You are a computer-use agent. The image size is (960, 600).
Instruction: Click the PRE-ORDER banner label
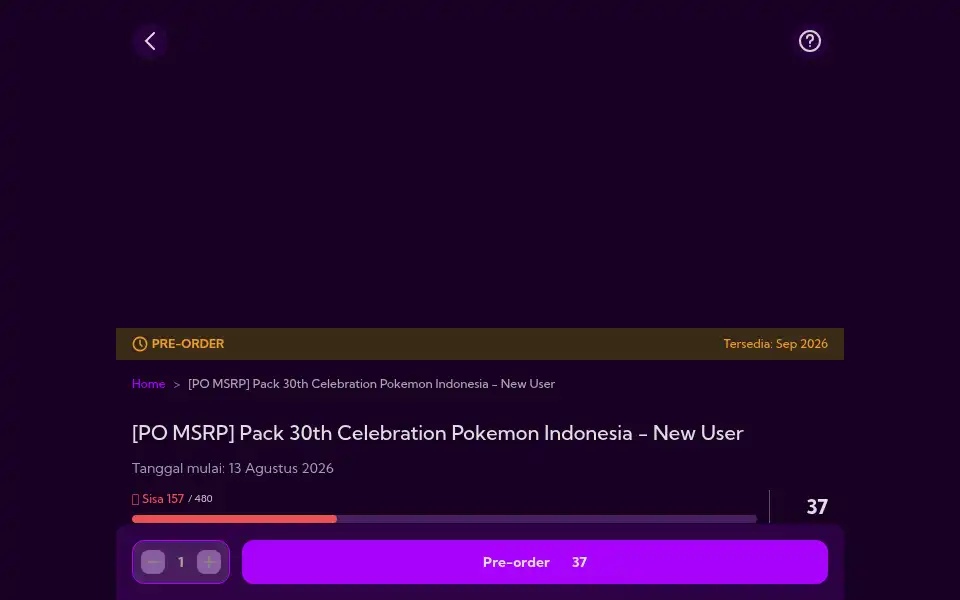tap(187, 344)
